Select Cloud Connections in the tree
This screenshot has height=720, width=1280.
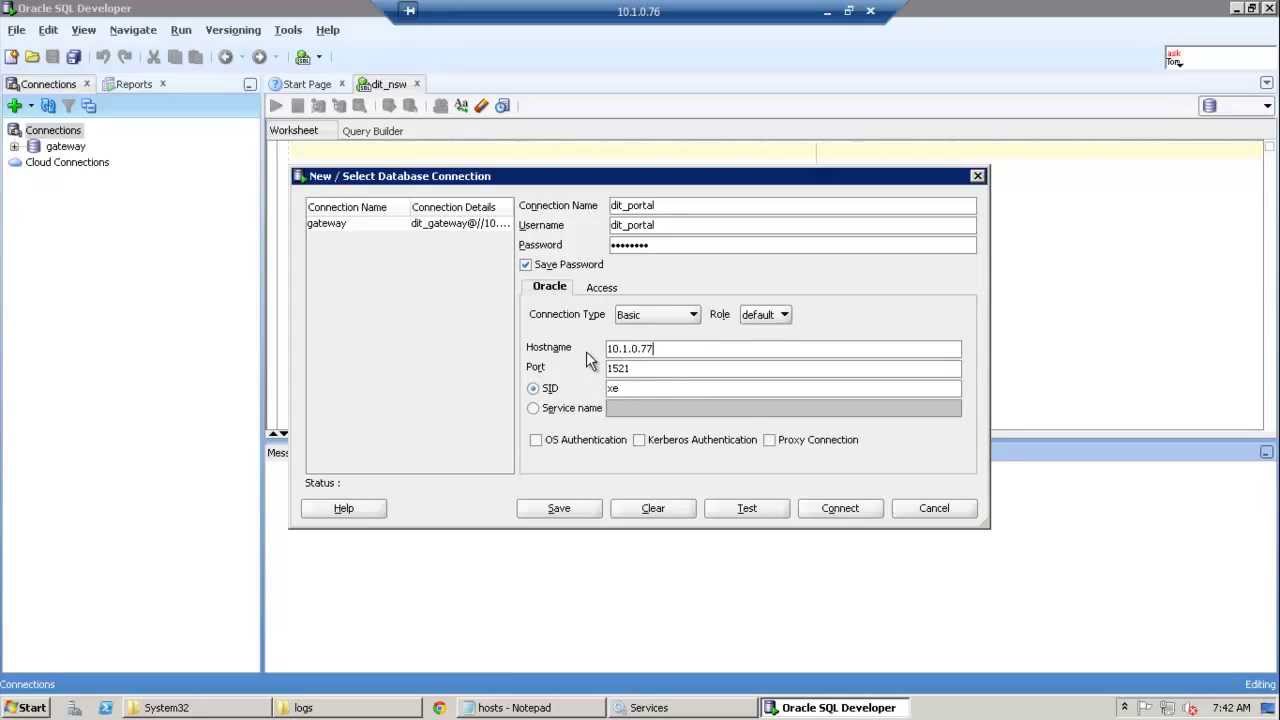67,162
